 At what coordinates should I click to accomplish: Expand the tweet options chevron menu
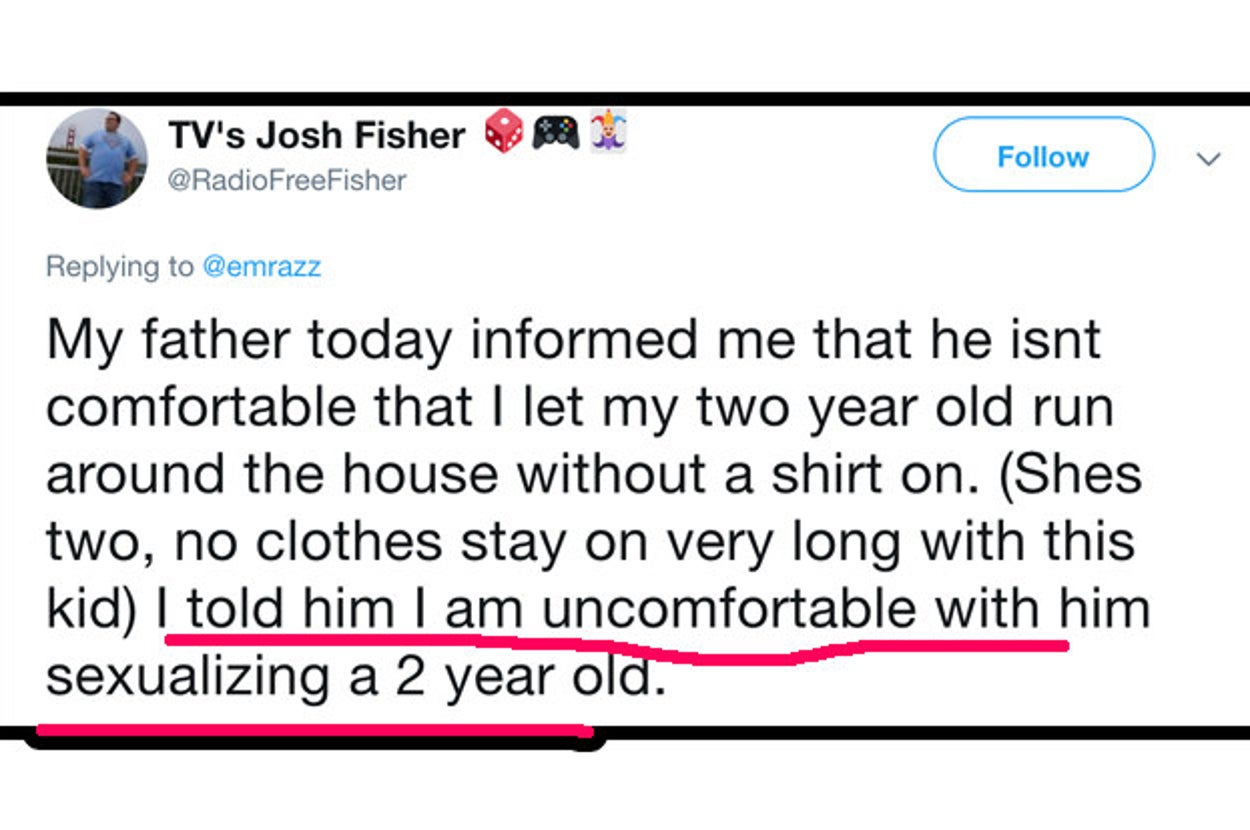pos(1209,159)
